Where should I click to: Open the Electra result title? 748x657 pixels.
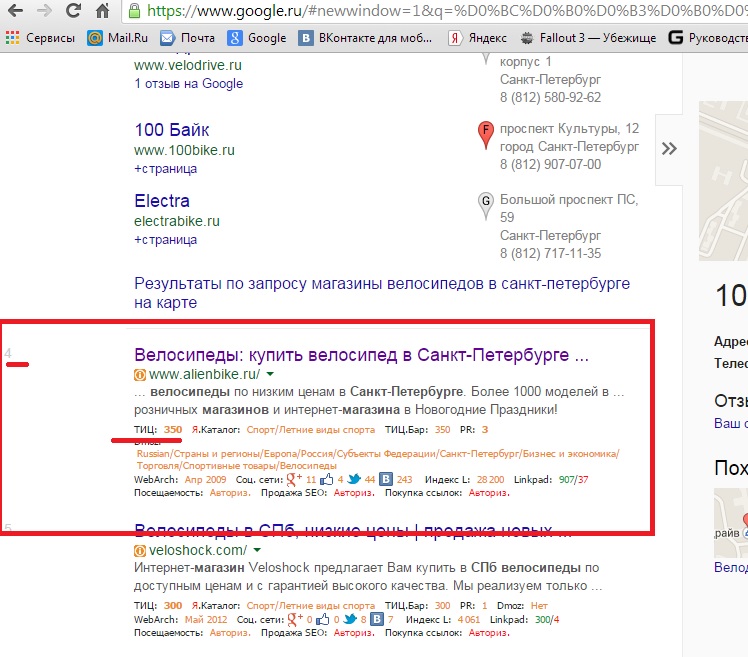[x=162, y=201]
